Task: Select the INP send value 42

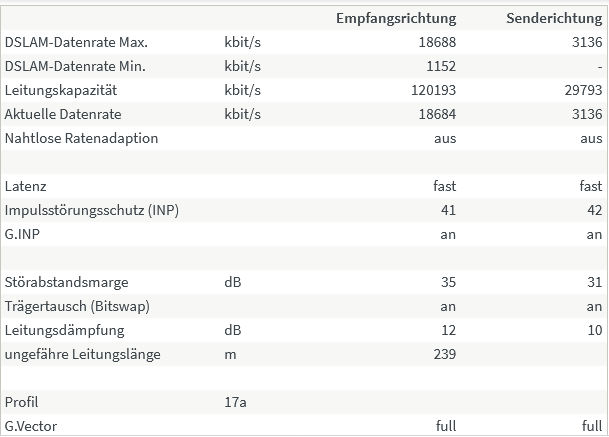Action: (595, 211)
